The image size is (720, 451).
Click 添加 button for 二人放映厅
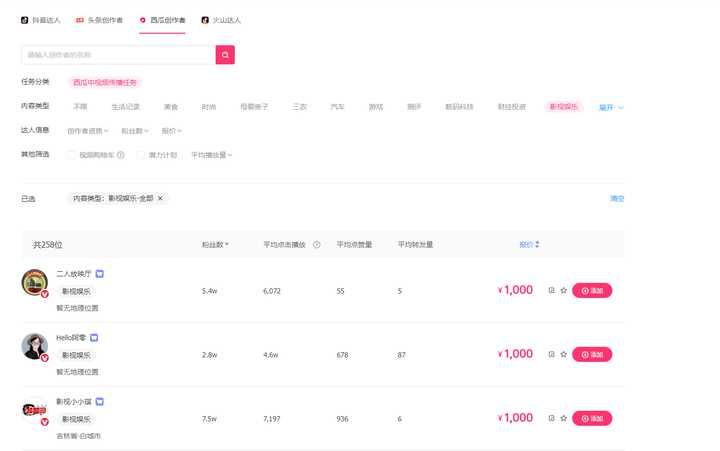(592, 291)
